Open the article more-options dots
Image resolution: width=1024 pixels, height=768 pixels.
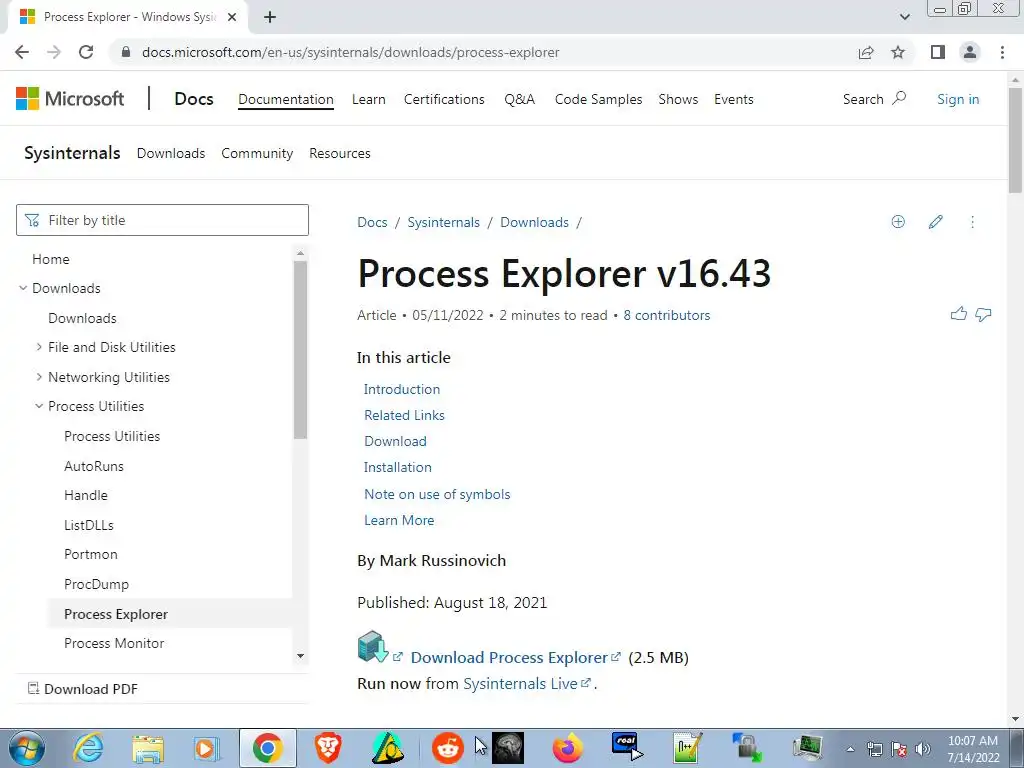(972, 222)
